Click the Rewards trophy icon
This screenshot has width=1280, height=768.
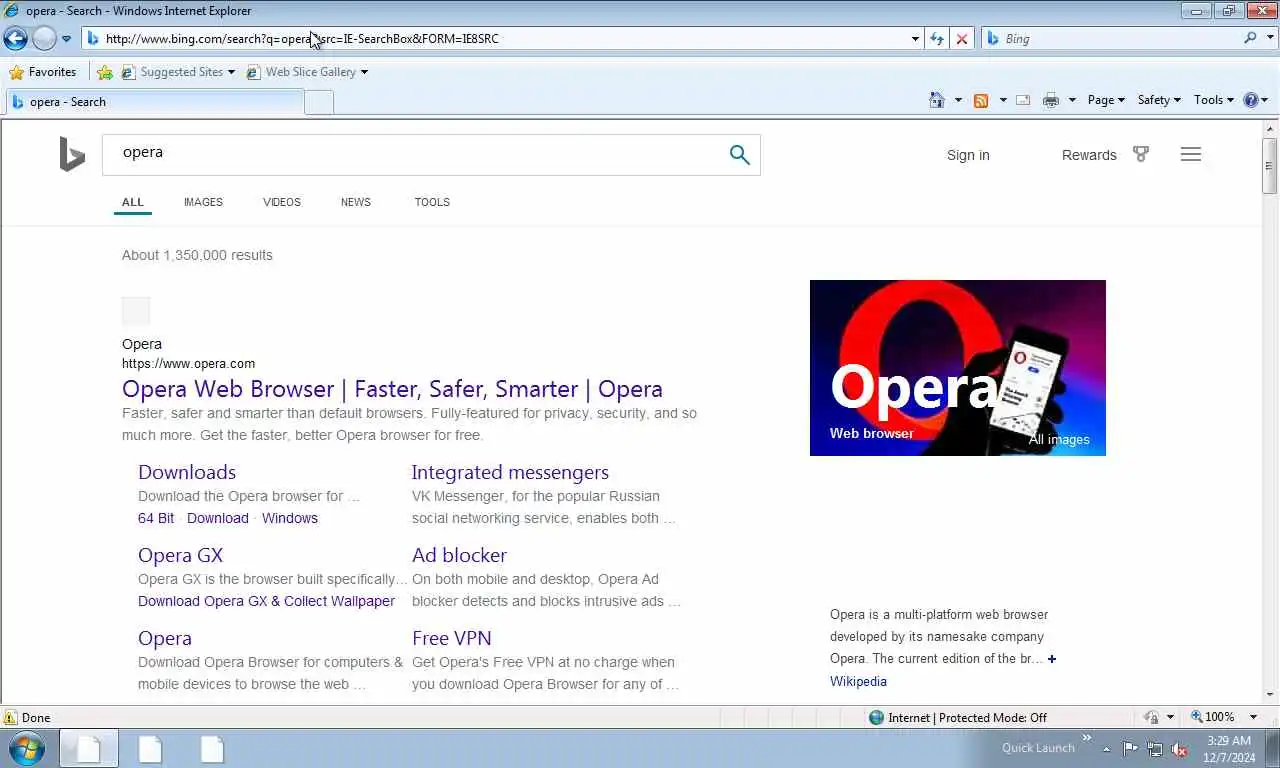coord(1141,154)
